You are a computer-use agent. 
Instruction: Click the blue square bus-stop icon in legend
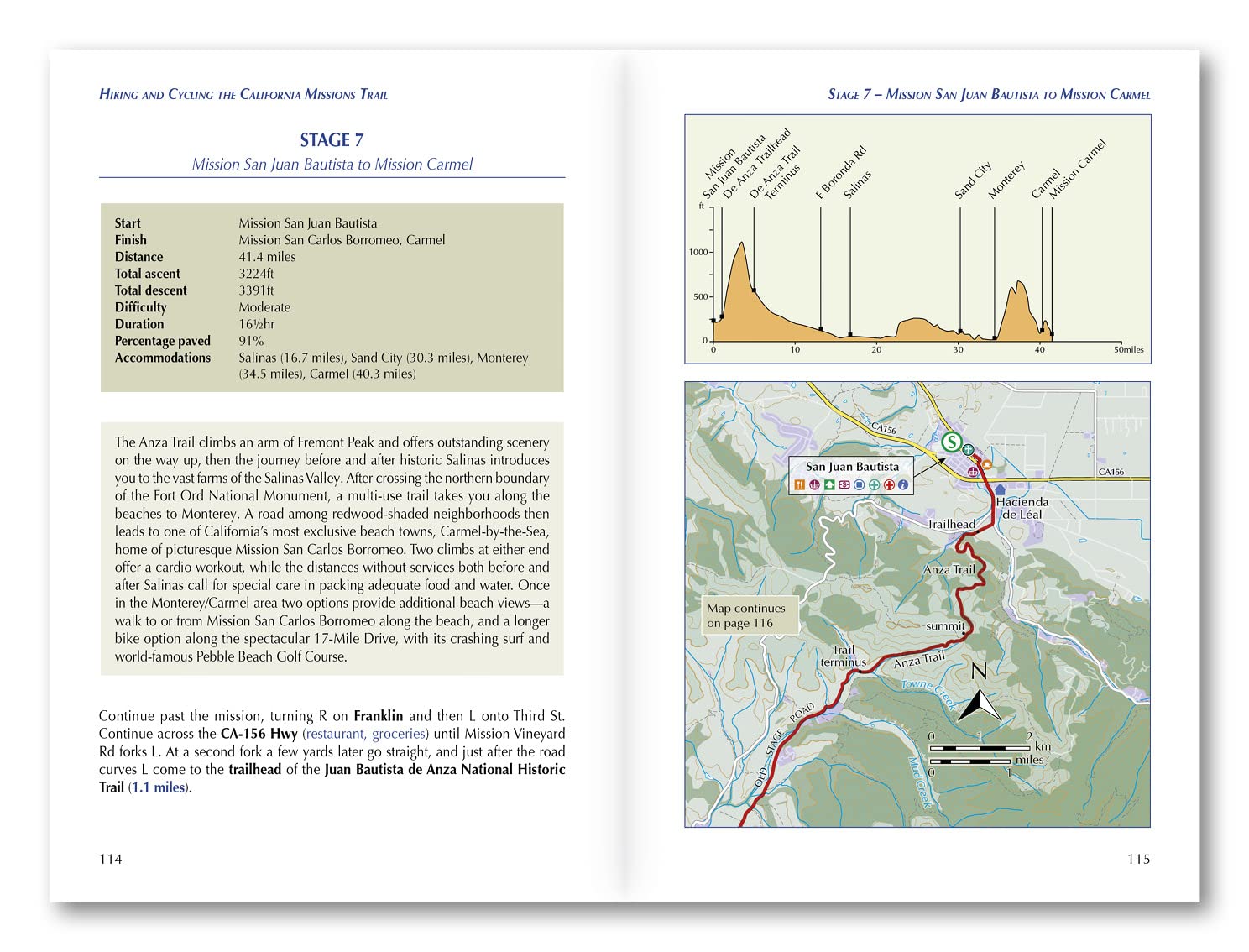click(x=859, y=484)
